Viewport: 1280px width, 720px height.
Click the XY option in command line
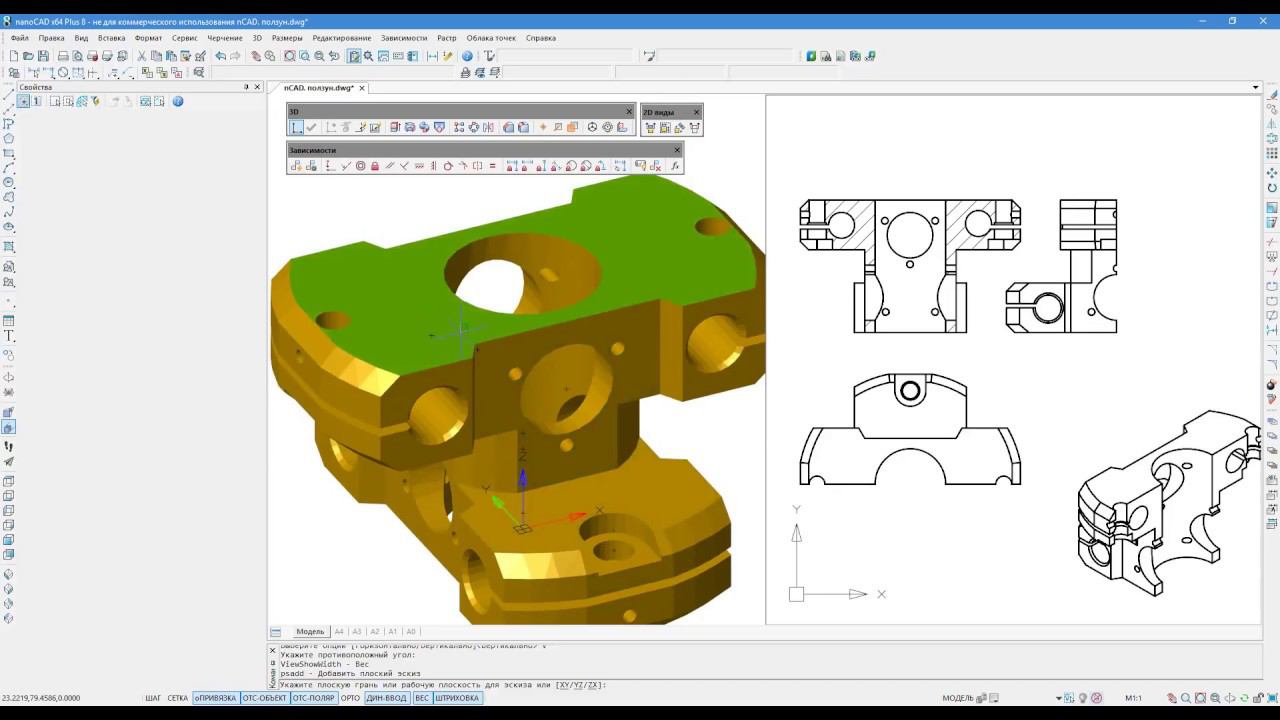point(562,686)
